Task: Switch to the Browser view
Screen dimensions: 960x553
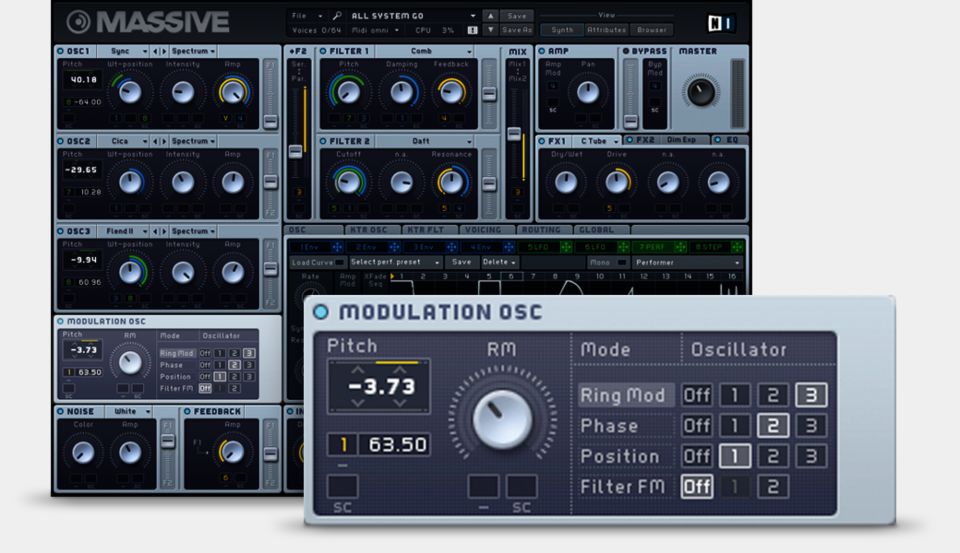Action: pos(652,30)
